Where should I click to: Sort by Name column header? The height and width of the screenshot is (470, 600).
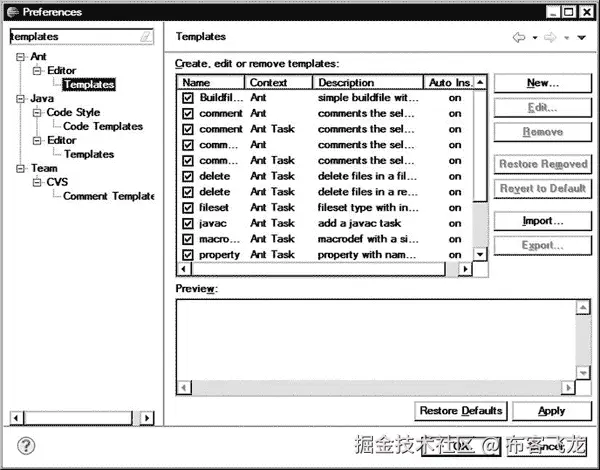click(211, 83)
